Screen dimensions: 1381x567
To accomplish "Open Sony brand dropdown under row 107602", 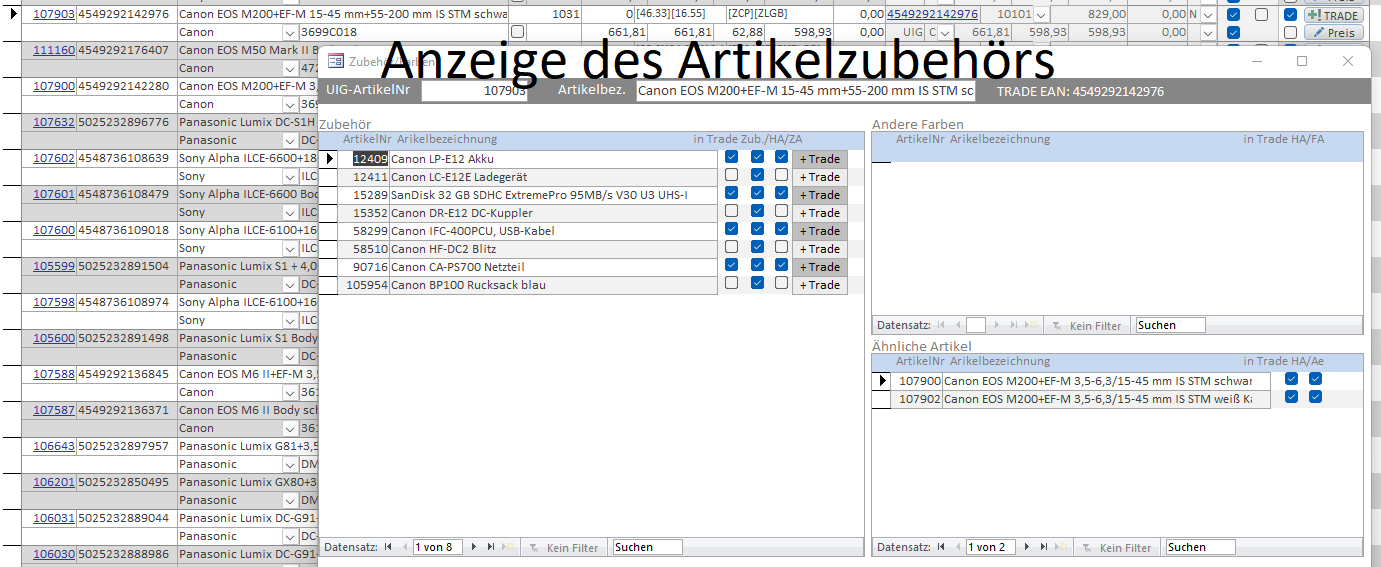I will 289,177.
